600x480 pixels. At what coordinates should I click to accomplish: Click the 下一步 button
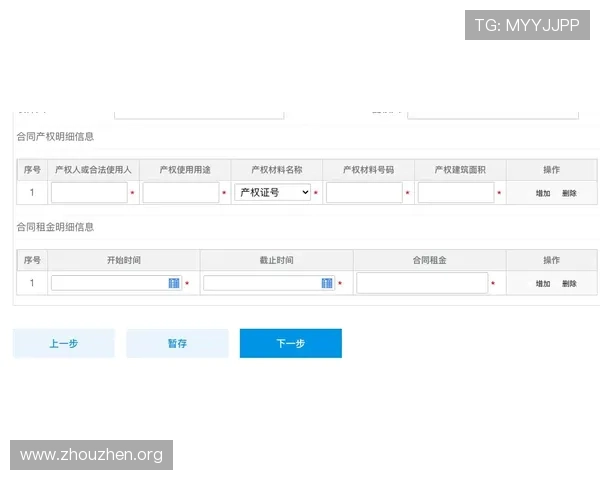[291, 343]
